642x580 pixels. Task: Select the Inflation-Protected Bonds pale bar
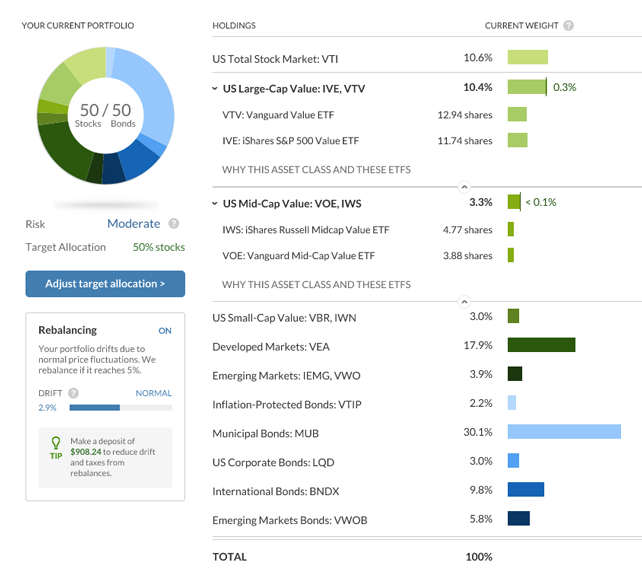click(x=512, y=402)
